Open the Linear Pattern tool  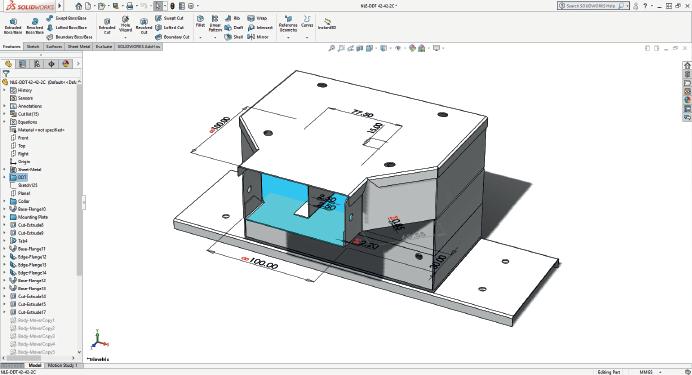click(x=215, y=24)
